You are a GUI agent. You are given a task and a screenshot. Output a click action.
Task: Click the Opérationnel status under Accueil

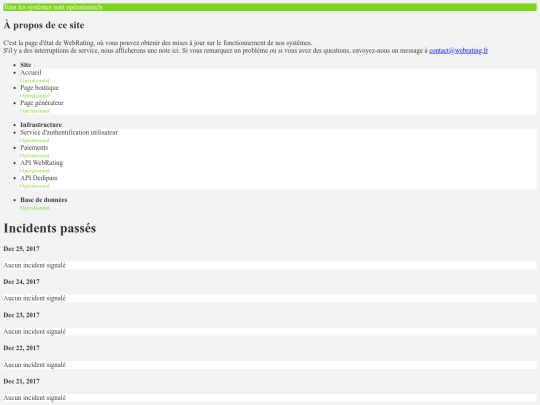pyautogui.click(x=35, y=81)
